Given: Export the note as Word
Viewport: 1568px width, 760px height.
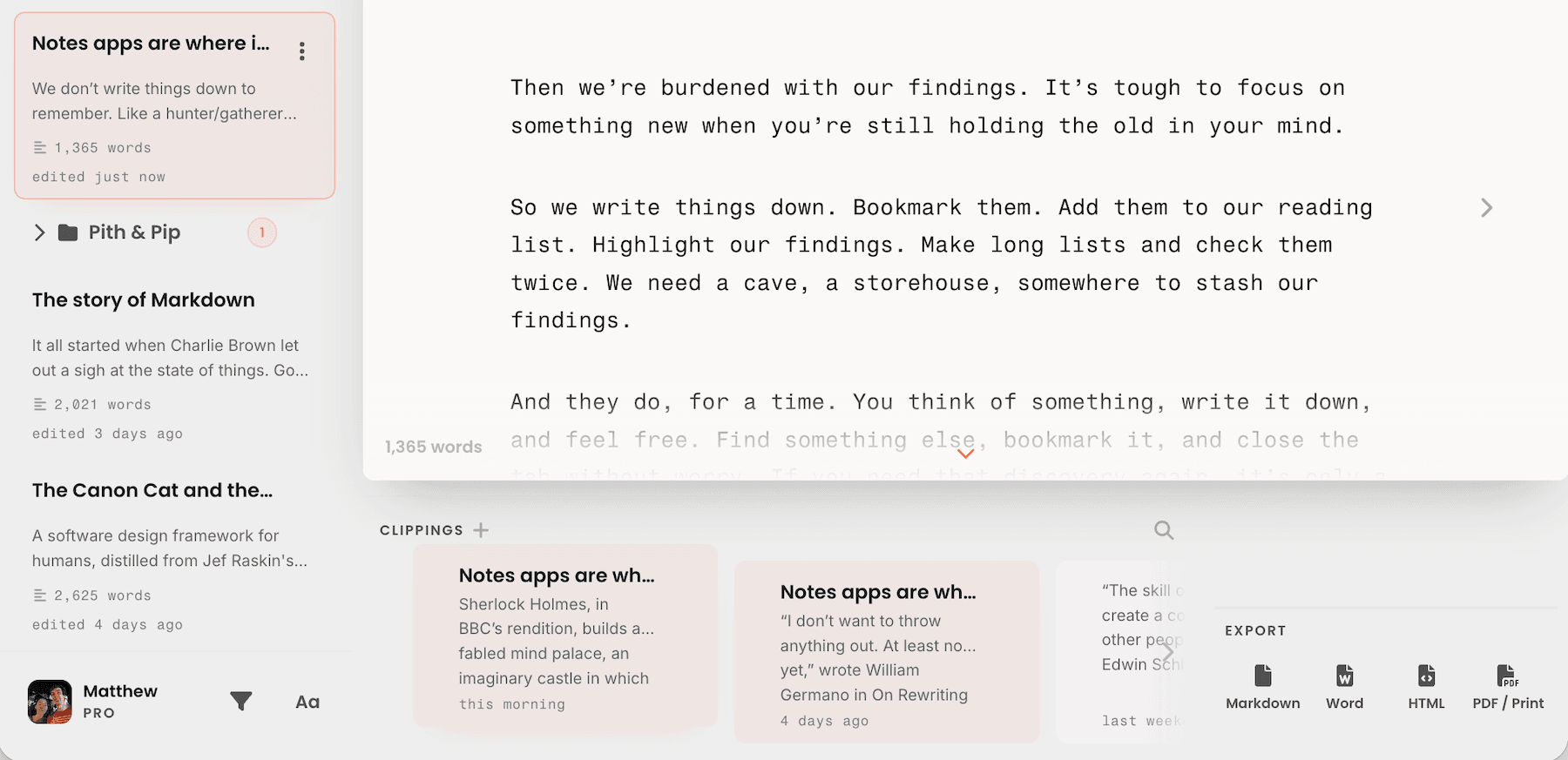Looking at the screenshot, I should (x=1345, y=687).
